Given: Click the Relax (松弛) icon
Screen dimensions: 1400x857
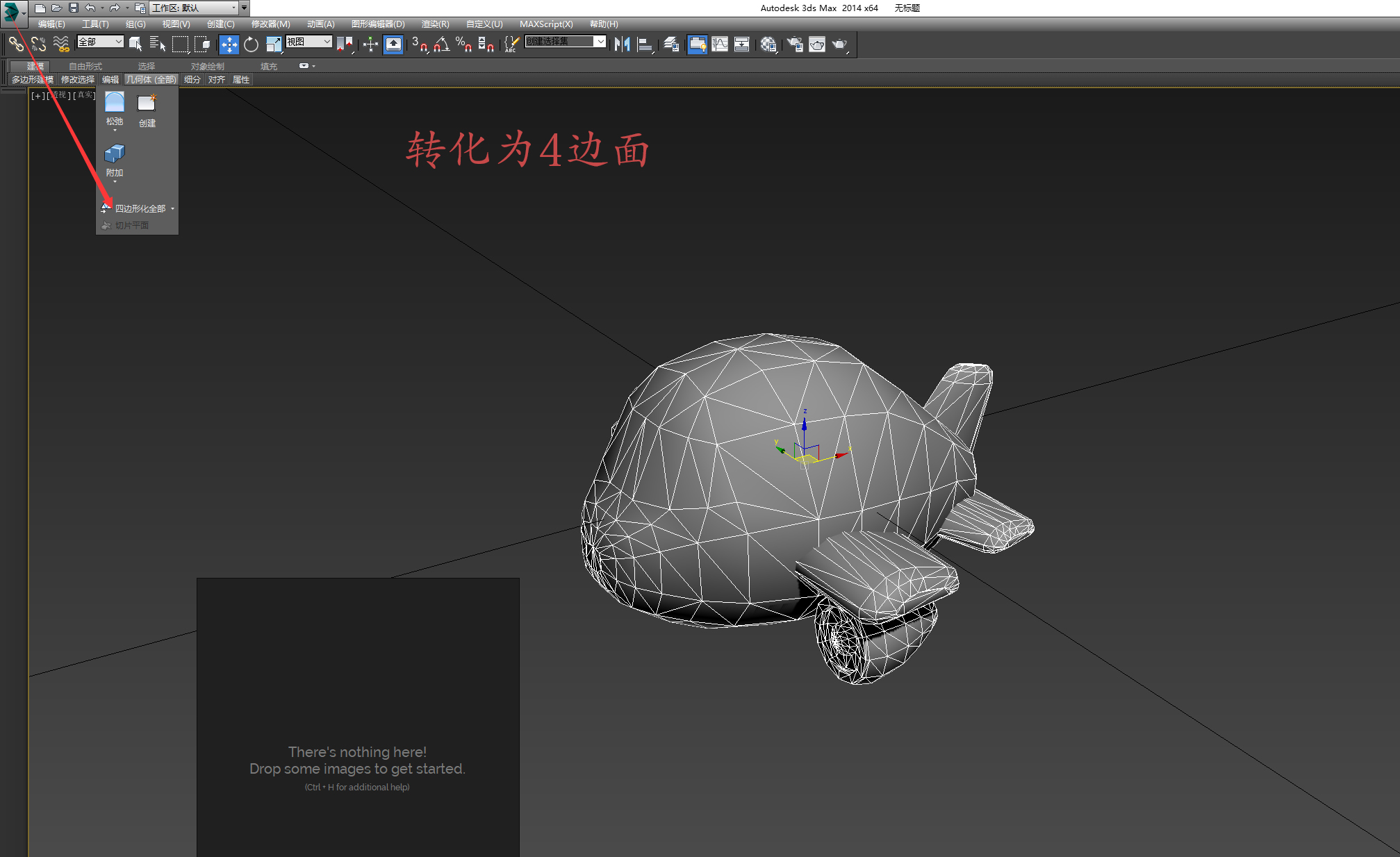Looking at the screenshot, I should [114, 103].
